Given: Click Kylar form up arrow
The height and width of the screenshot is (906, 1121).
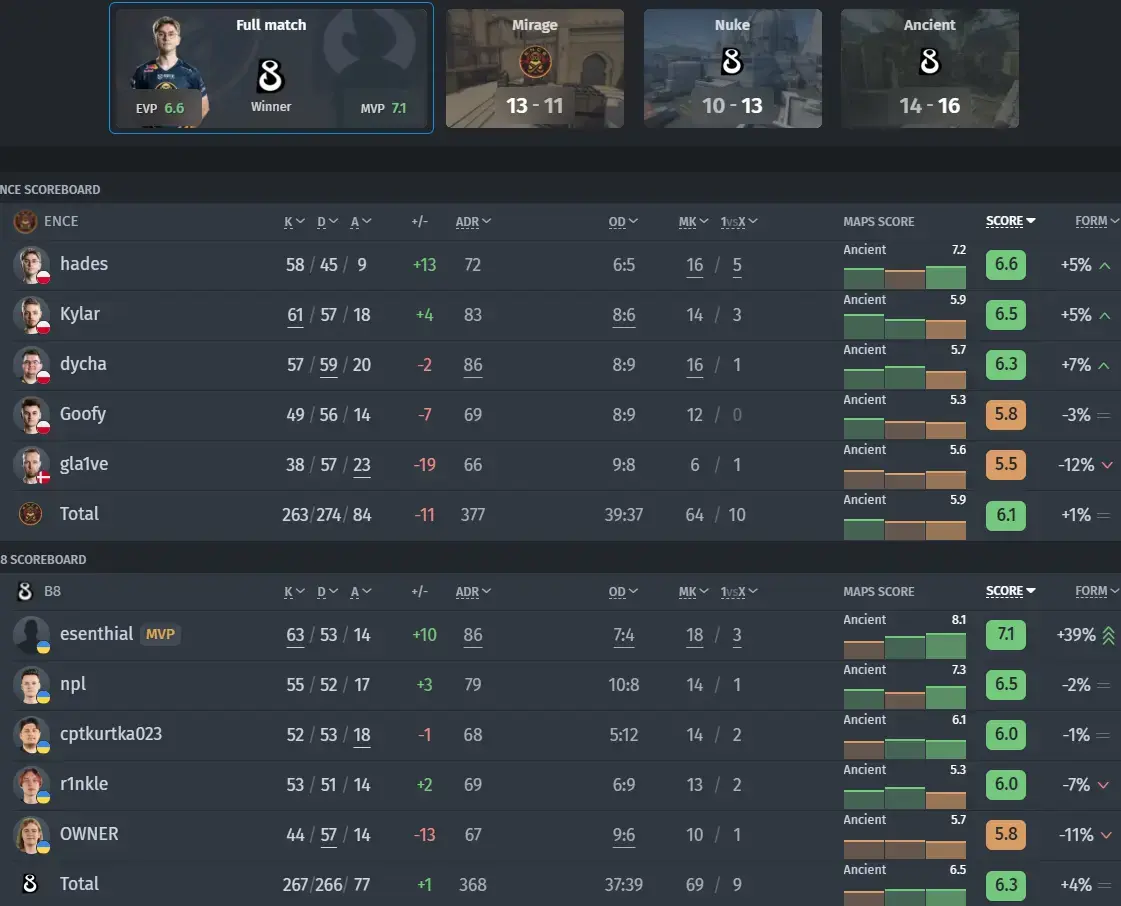Looking at the screenshot, I should (x=1105, y=315).
